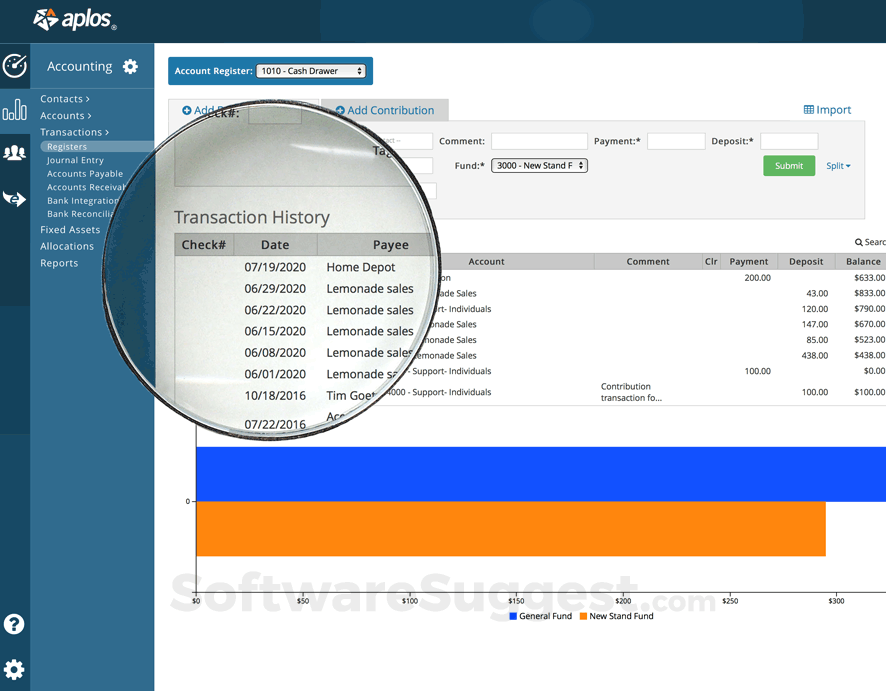
Task: Open the help question mark icon
Action: click(x=14, y=624)
